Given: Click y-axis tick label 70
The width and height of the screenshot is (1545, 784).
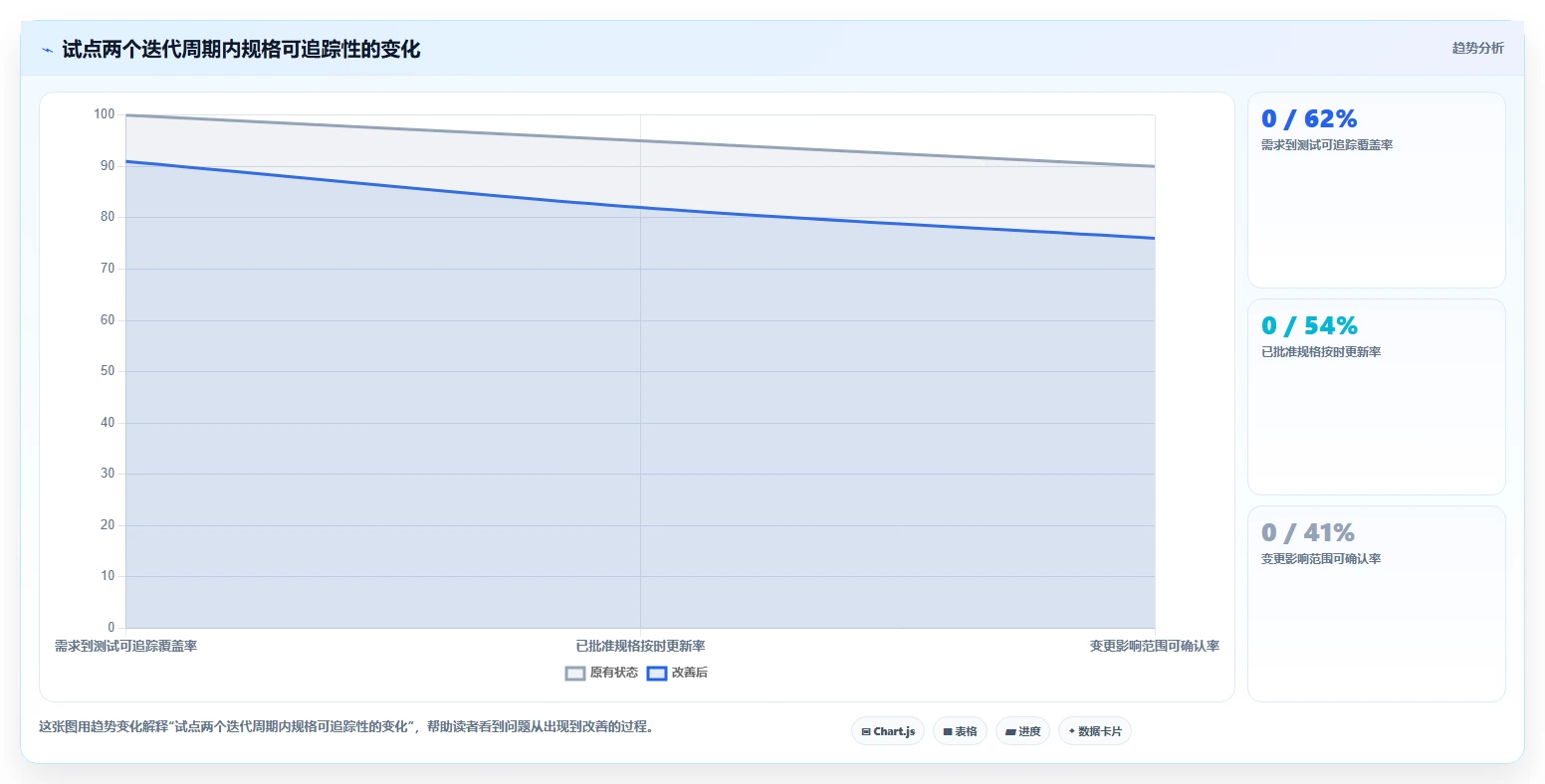Looking at the screenshot, I should (x=108, y=269).
